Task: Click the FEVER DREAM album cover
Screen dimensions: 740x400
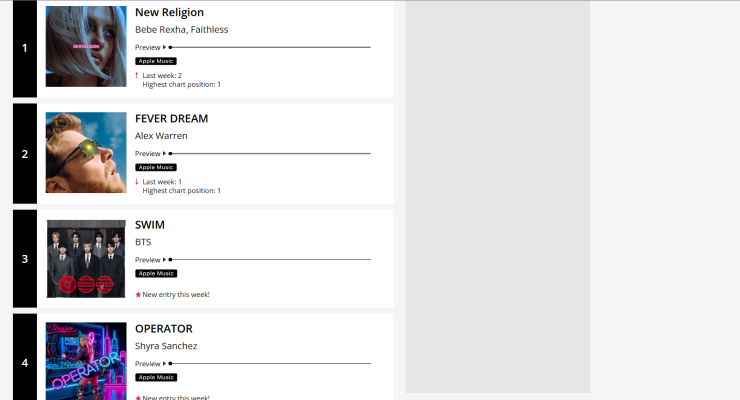Action: click(x=86, y=152)
